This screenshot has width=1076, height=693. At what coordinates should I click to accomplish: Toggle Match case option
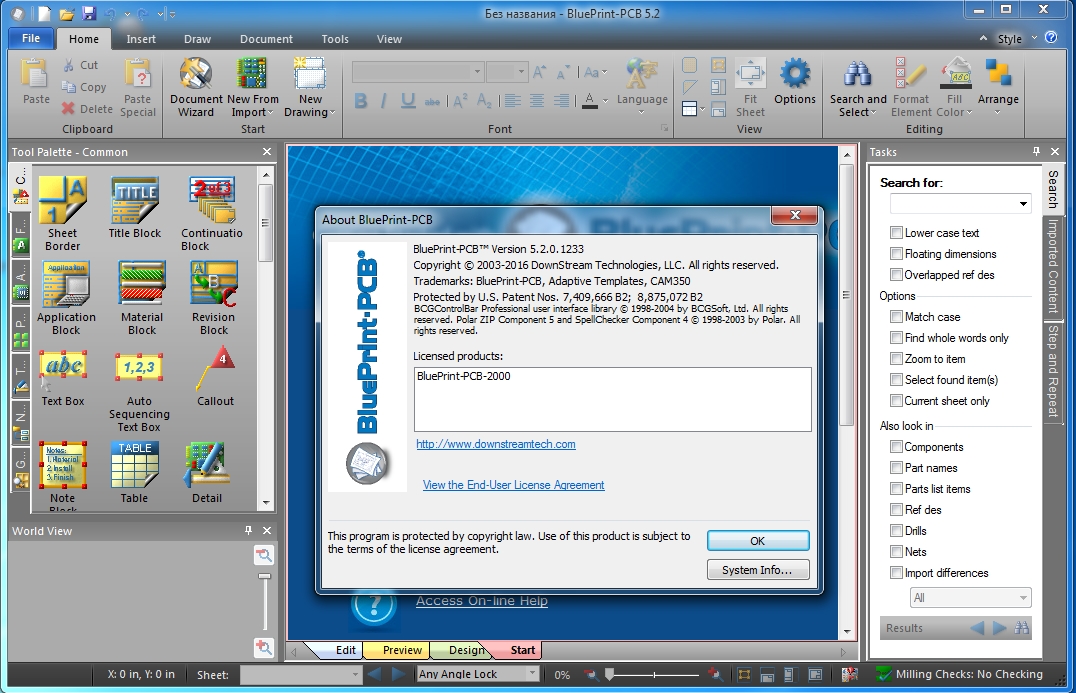click(x=896, y=316)
